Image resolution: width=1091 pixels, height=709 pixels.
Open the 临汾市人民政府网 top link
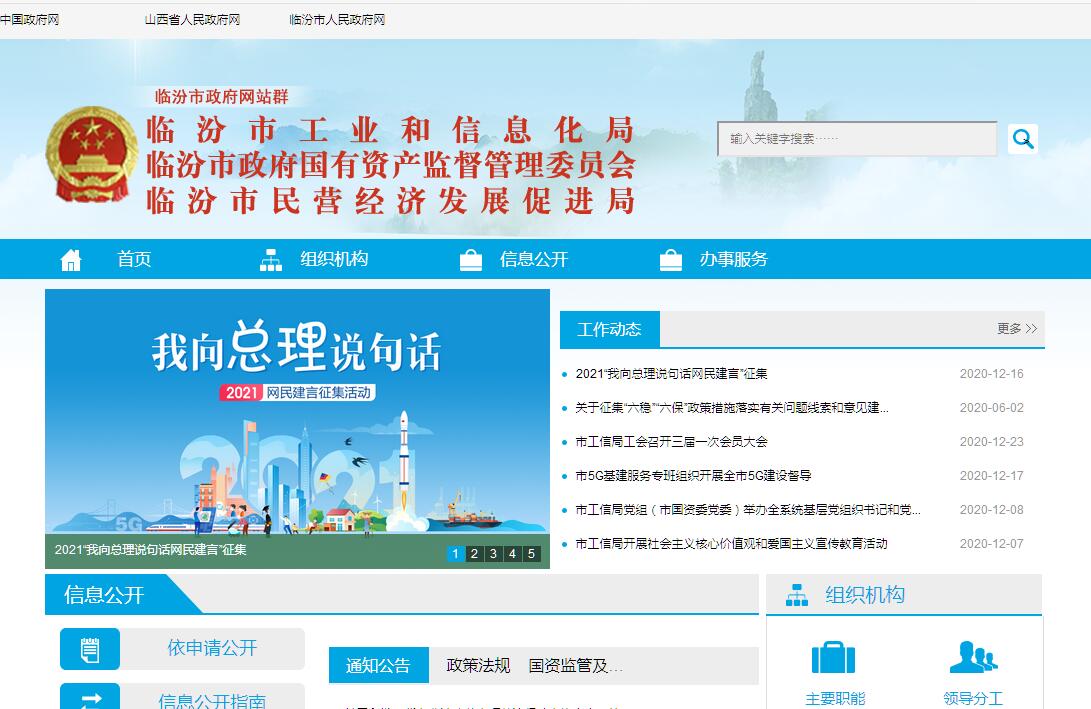(337, 20)
